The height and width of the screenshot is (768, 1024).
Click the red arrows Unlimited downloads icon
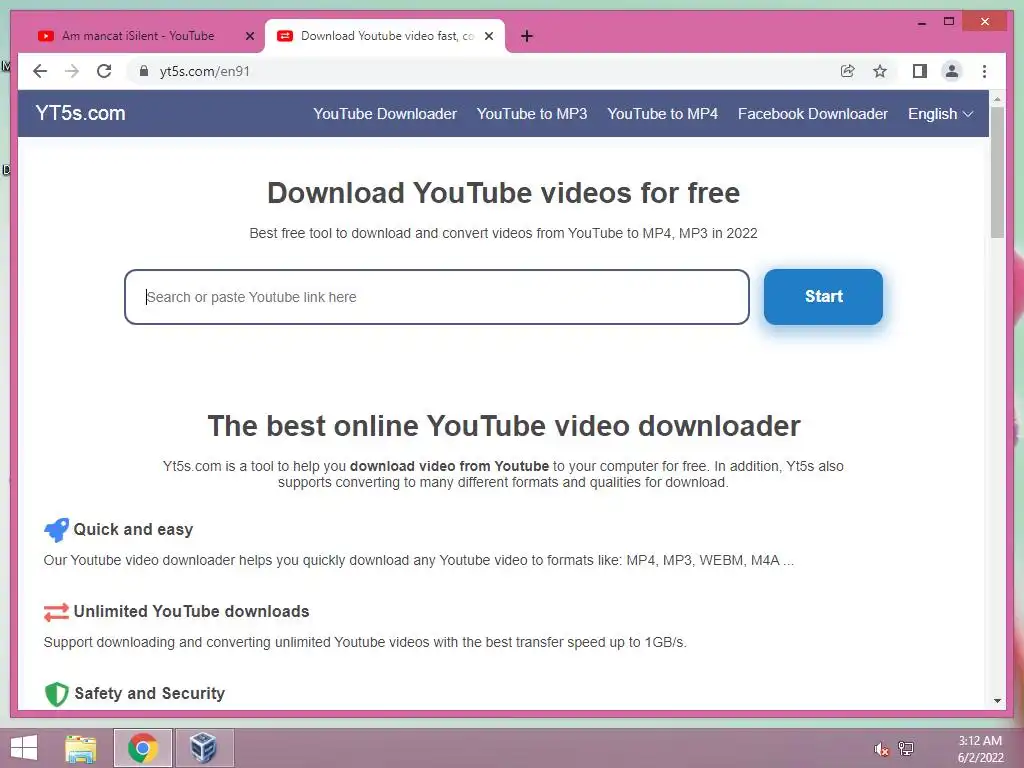click(56, 612)
